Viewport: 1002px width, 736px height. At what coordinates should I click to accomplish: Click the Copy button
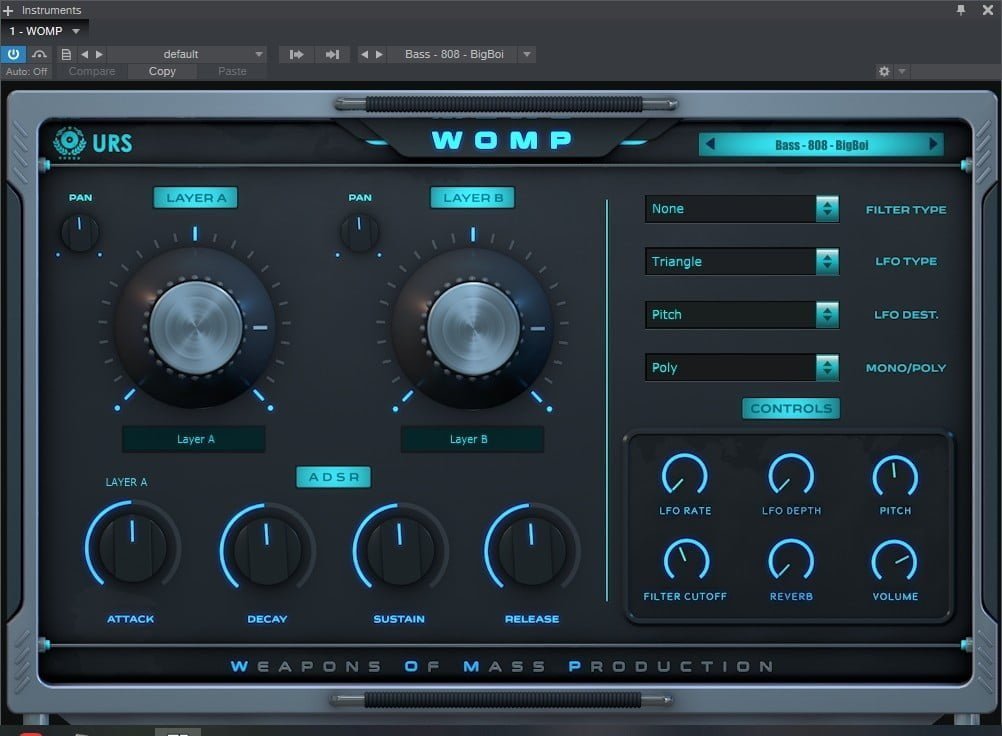(162, 72)
